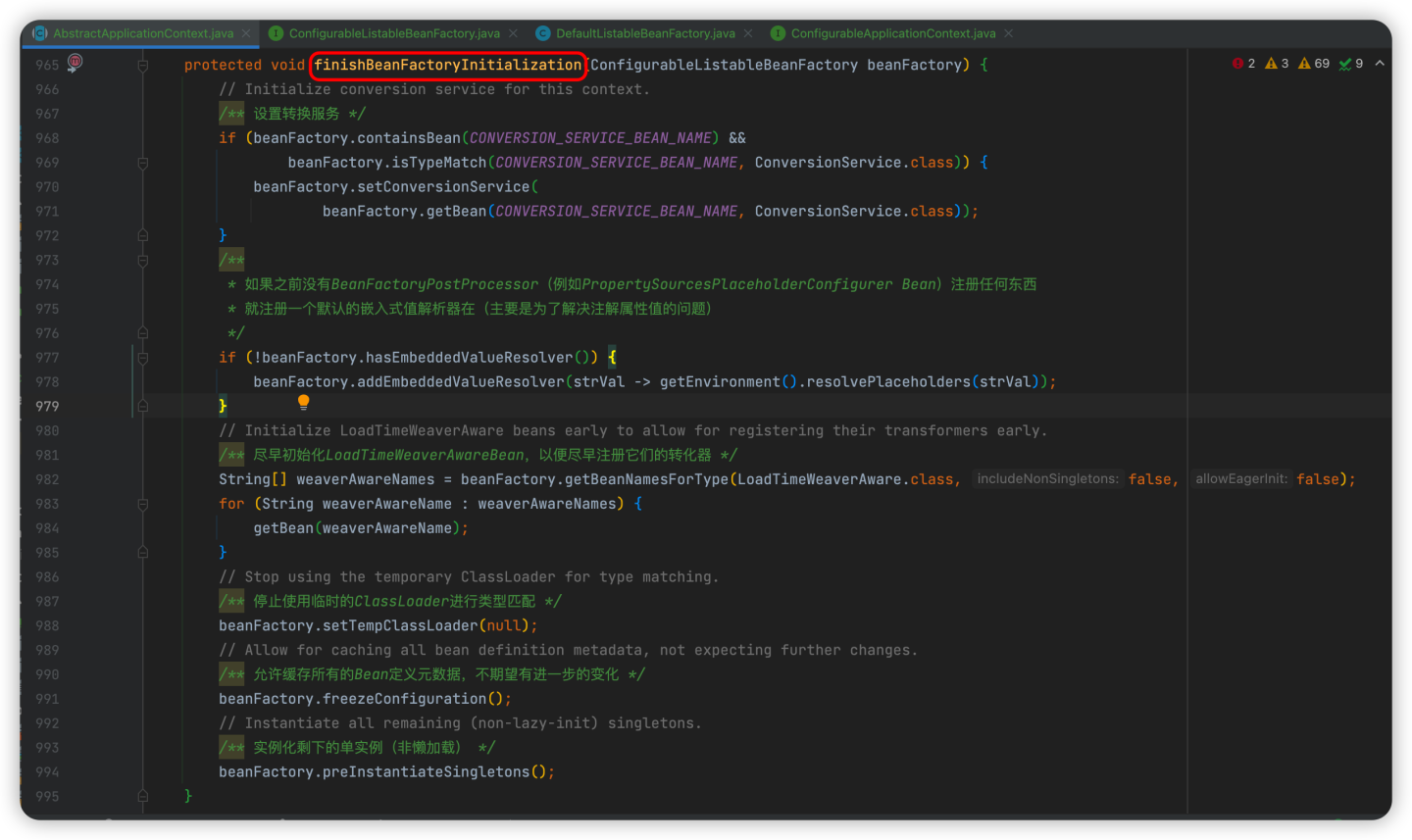
Task: Click the red errors indicator showing 2
Action: click(1244, 64)
